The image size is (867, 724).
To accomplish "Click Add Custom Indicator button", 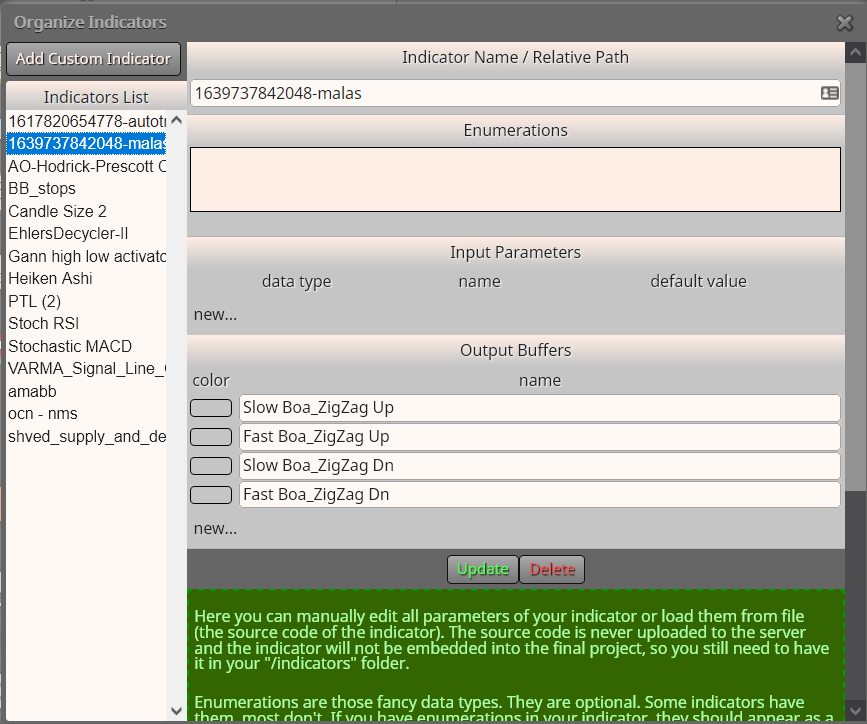I will pos(93,59).
